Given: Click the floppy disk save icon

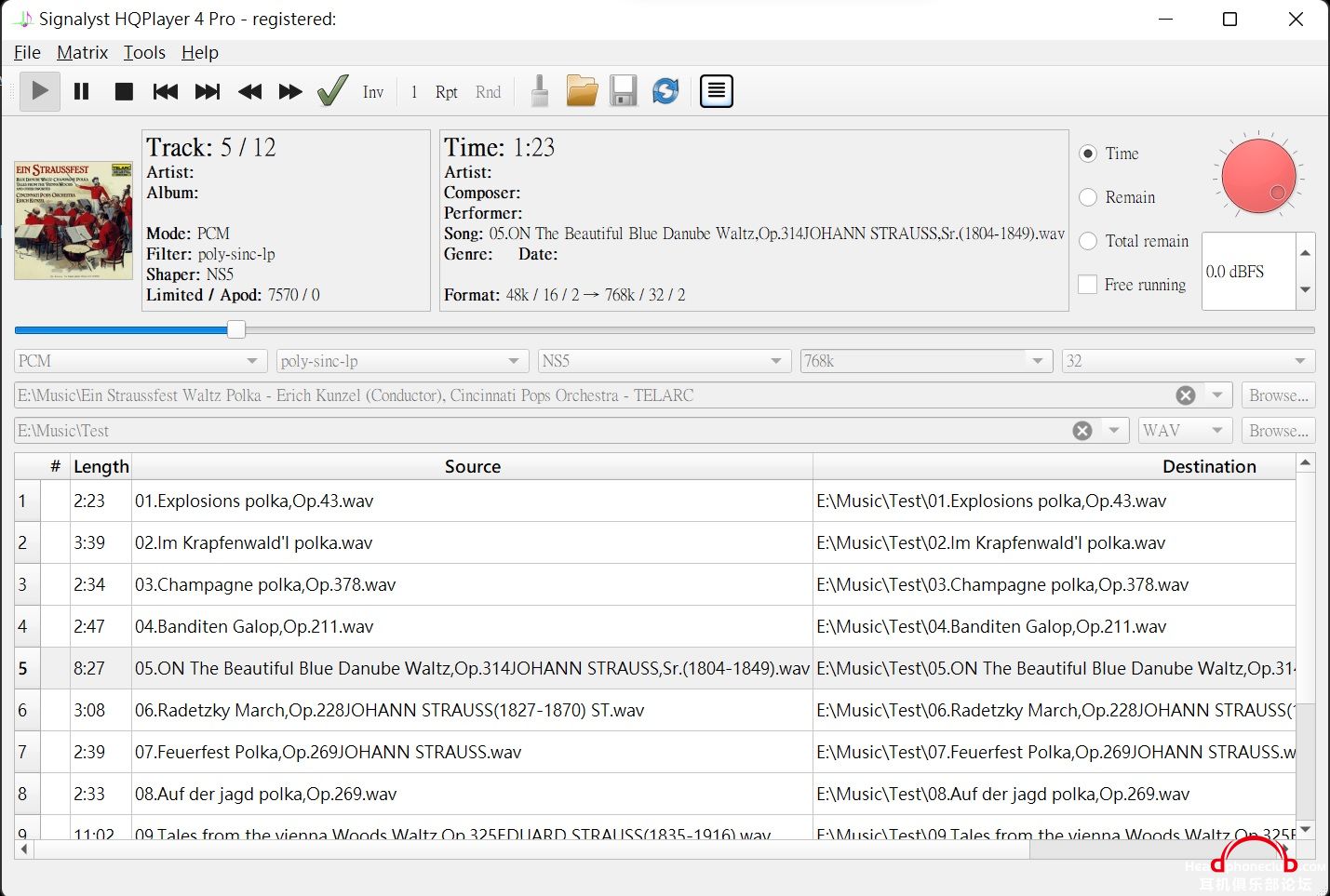Looking at the screenshot, I should [624, 91].
